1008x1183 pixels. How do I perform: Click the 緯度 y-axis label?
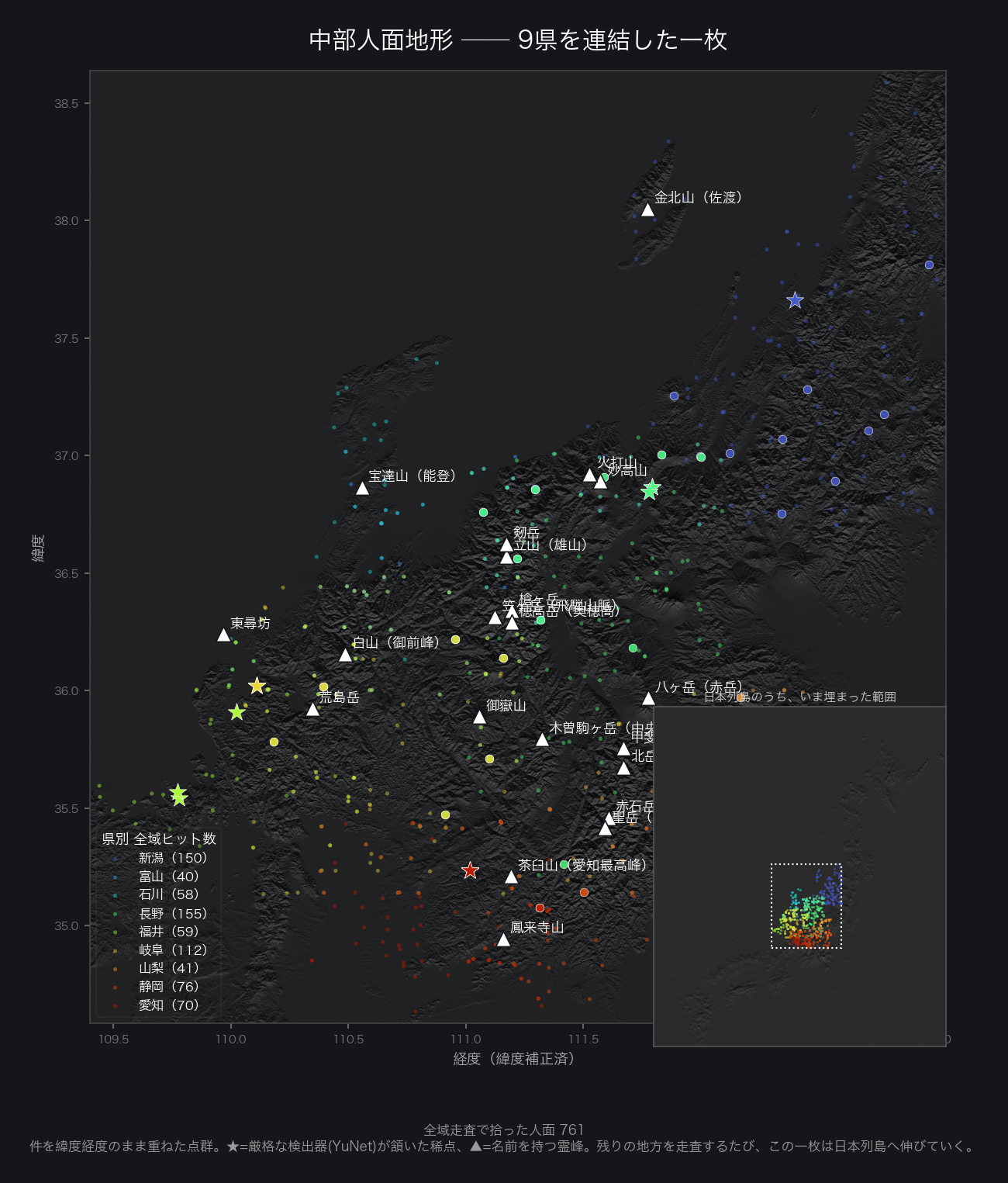(x=38, y=548)
